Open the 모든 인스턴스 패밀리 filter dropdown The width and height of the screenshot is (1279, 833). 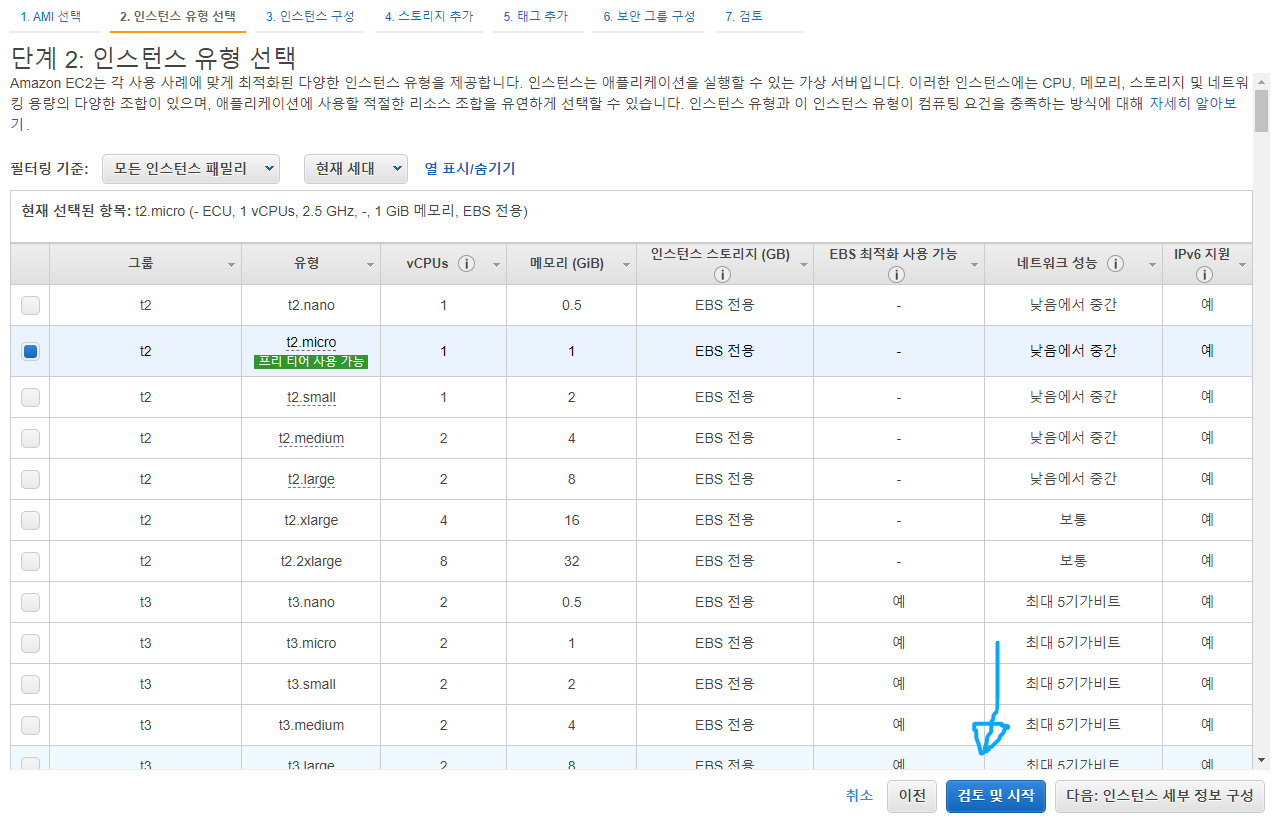coord(191,169)
